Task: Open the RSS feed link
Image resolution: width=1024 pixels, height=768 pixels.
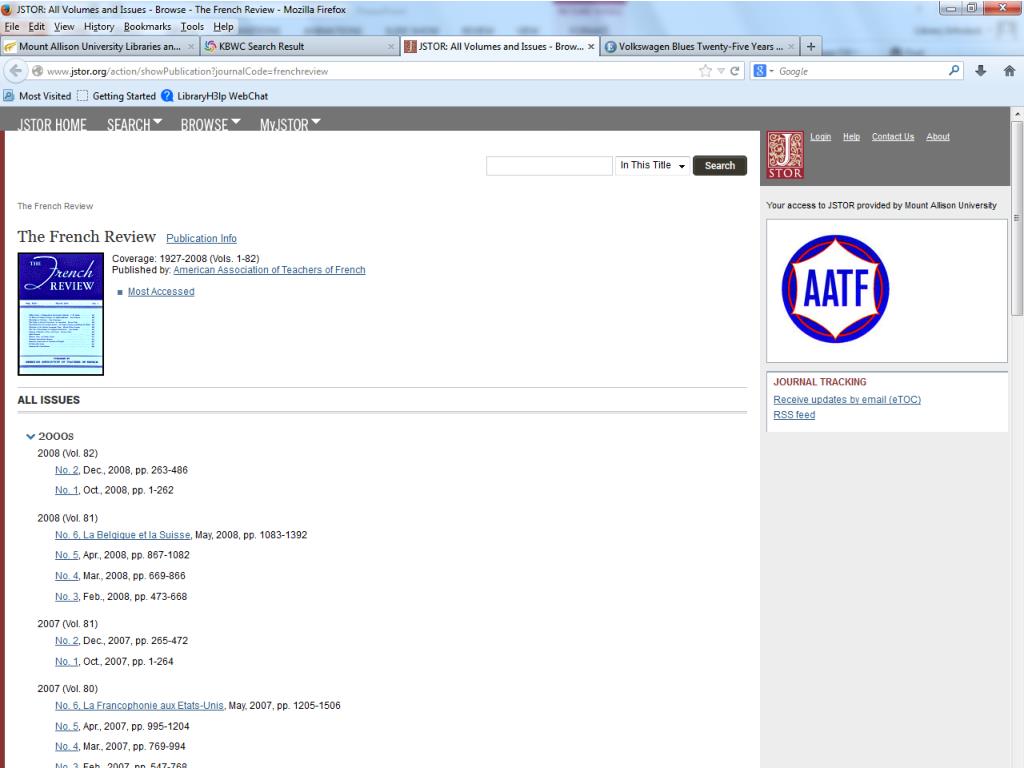Action: [x=794, y=415]
